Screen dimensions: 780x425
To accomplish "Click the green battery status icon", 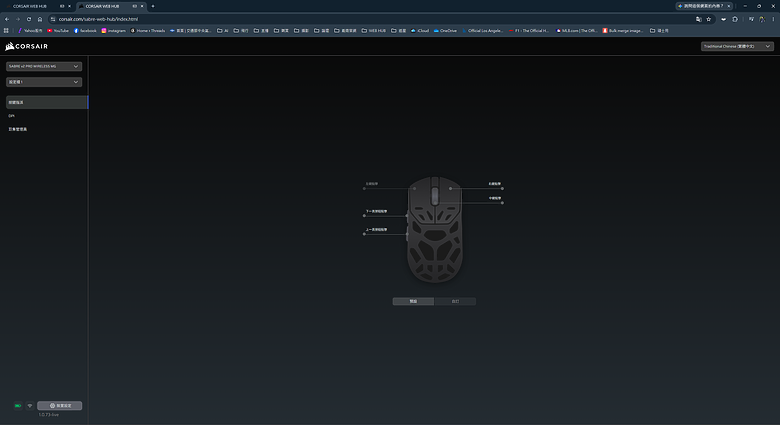I will (x=18, y=406).
